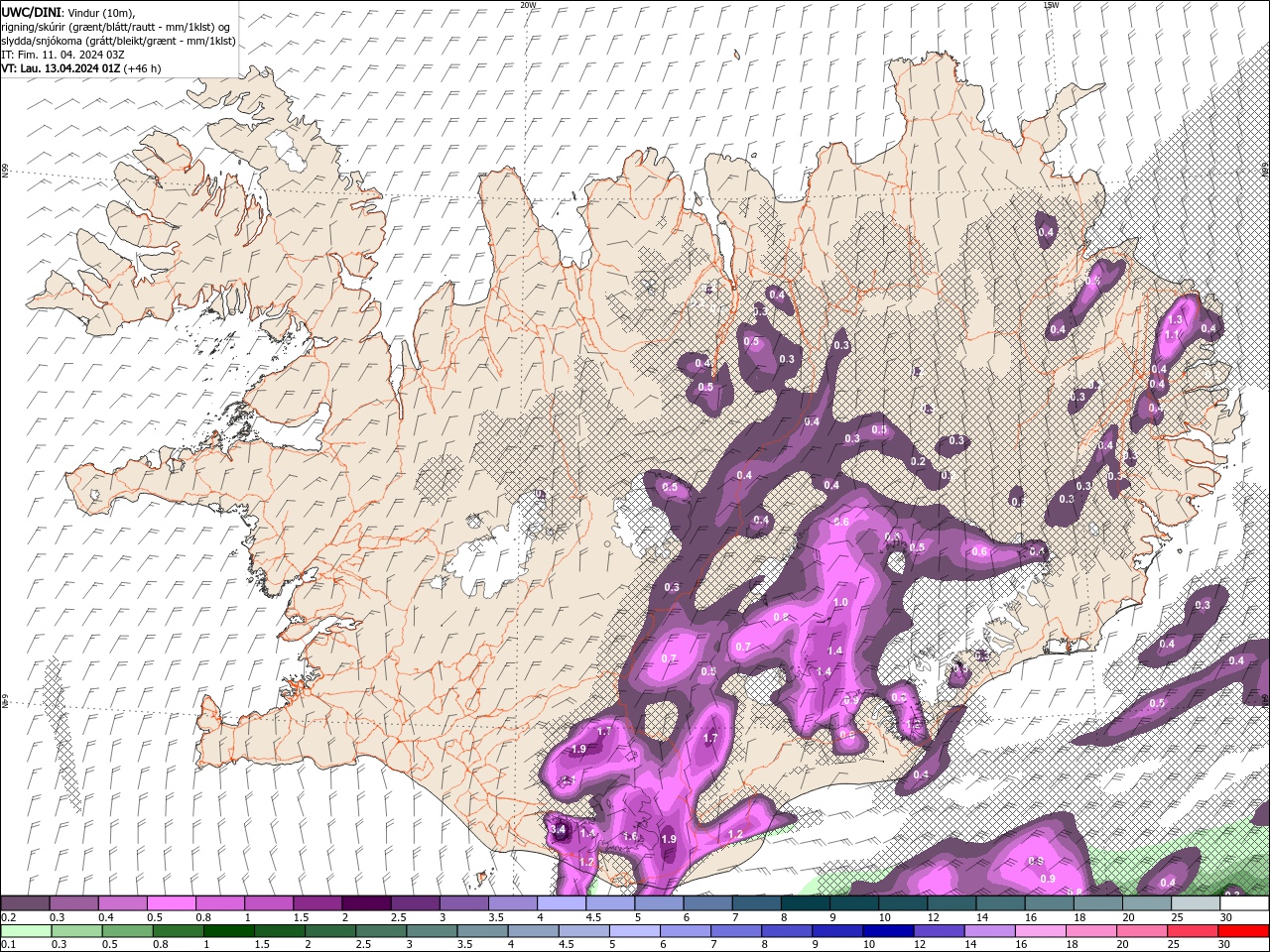Click the '(+46 h)' forecast offset text
Image resolution: width=1270 pixels, height=952 pixels.
pos(143,68)
